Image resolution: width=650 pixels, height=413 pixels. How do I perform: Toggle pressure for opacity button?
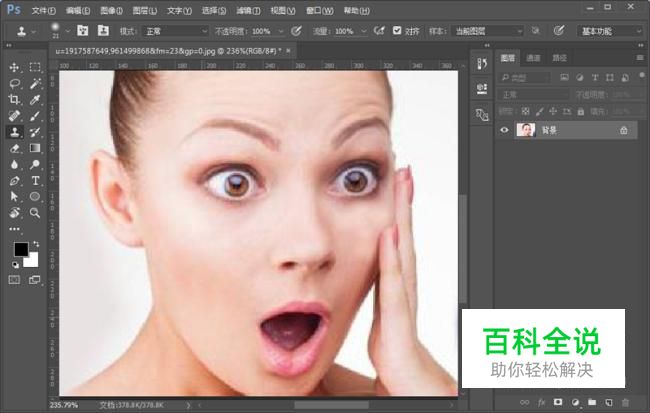296,31
